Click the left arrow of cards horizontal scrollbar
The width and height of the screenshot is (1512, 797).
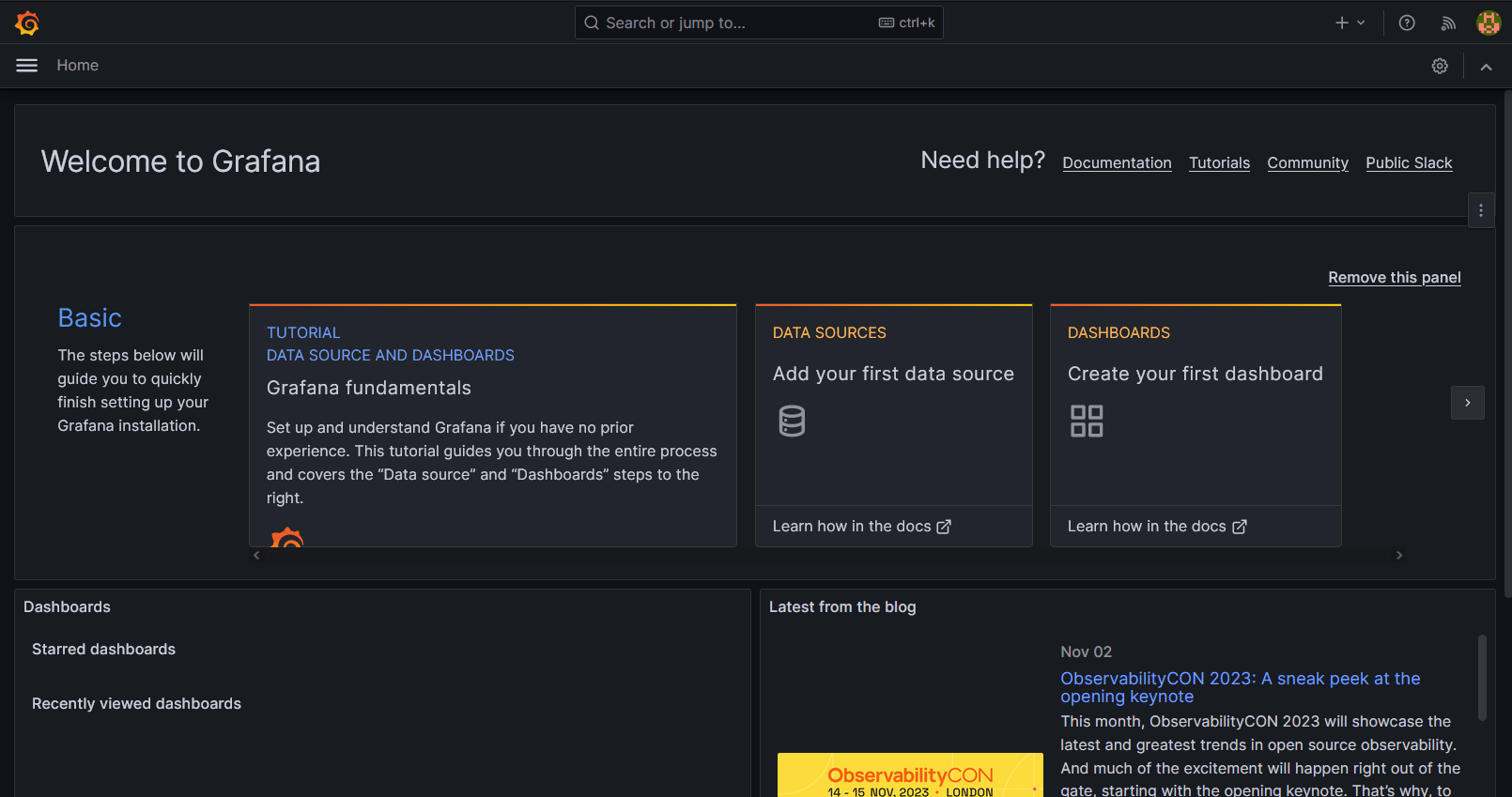[256, 556]
